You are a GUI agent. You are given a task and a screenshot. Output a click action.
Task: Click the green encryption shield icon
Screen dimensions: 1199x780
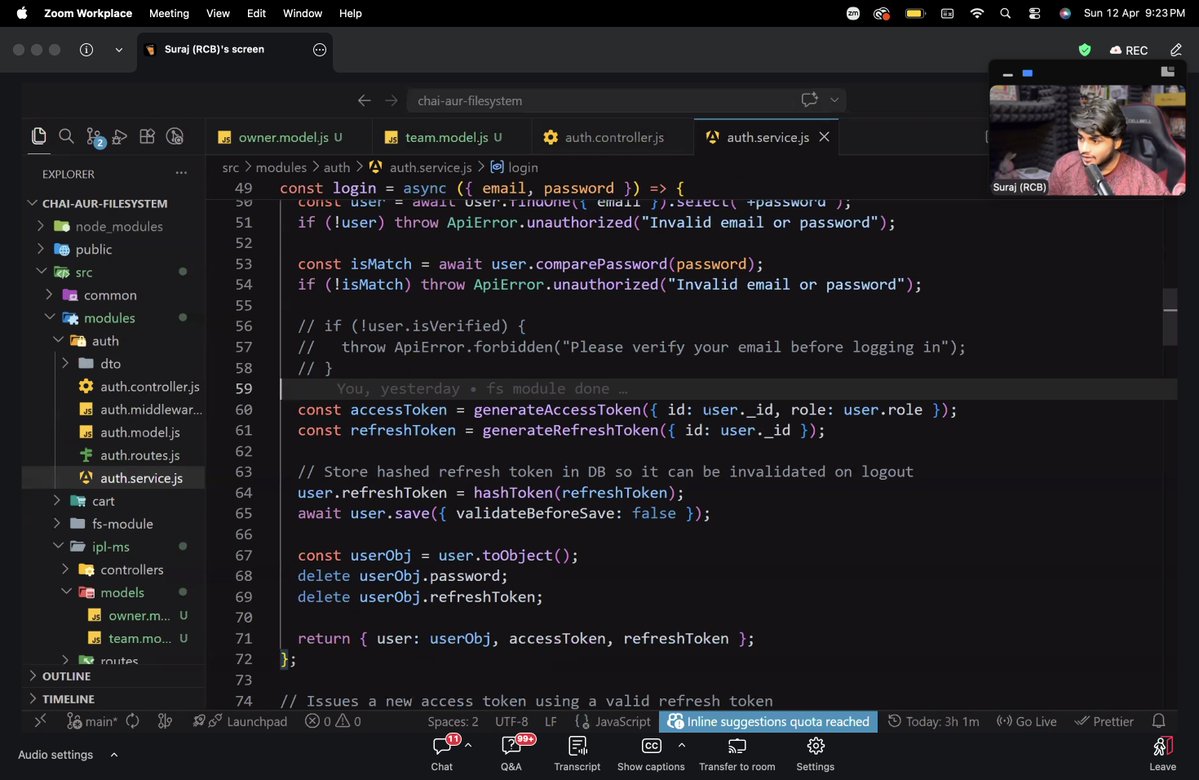coord(1084,50)
